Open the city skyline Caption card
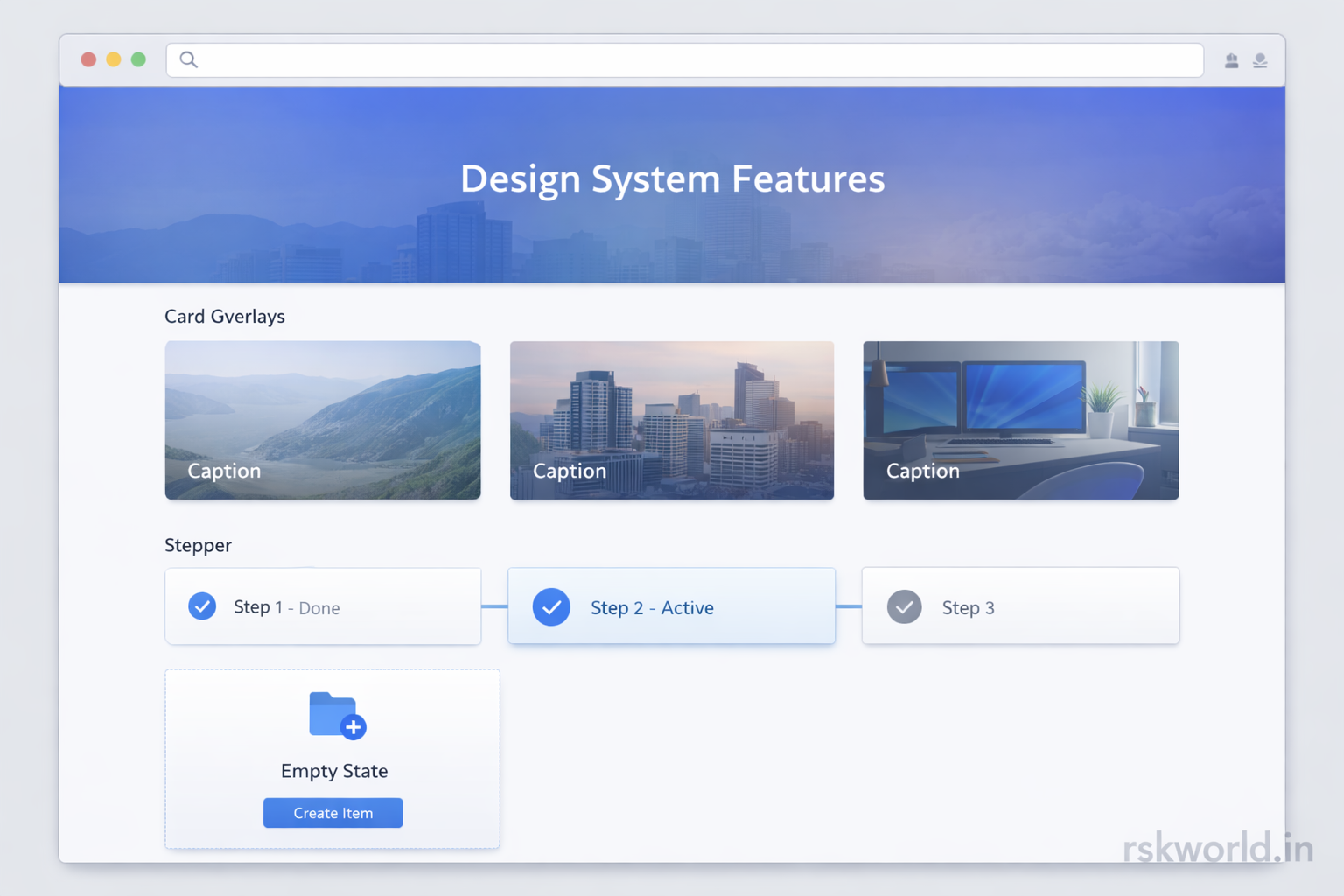This screenshot has height=896, width=1344. point(671,420)
